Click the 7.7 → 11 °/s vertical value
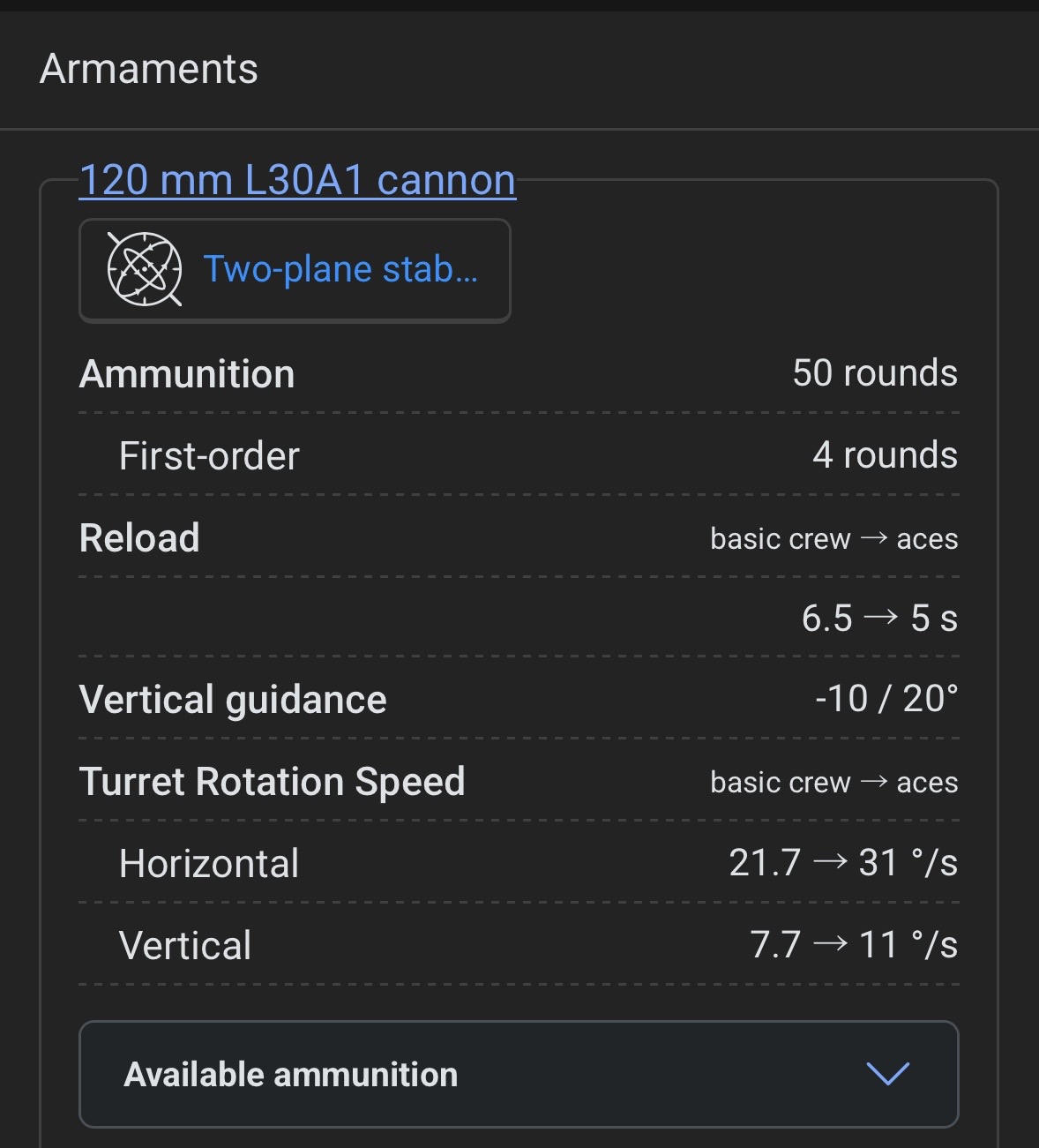 pos(853,945)
